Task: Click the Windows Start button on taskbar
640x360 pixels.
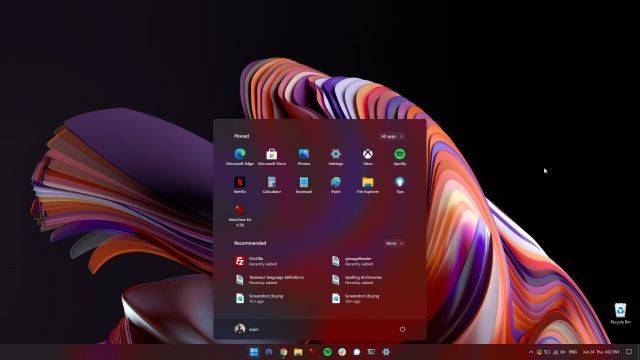Action: click(254, 352)
